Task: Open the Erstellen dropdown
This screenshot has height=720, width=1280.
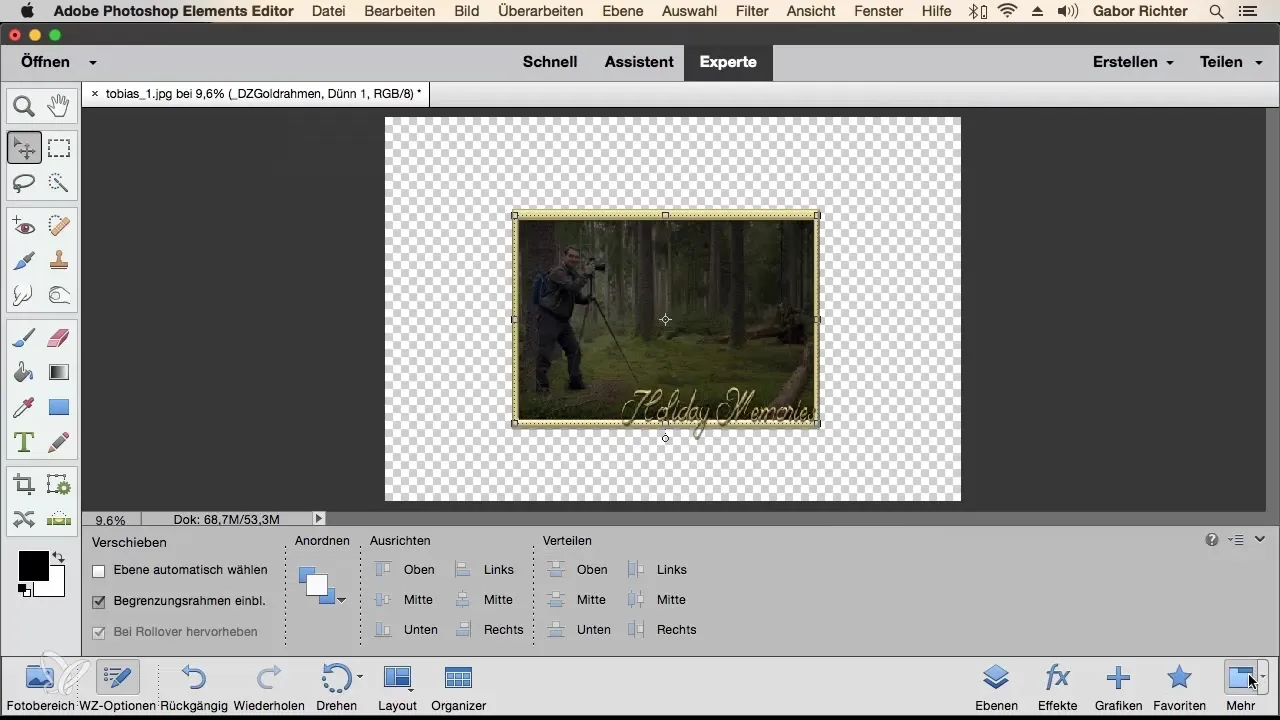Action: (1133, 62)
